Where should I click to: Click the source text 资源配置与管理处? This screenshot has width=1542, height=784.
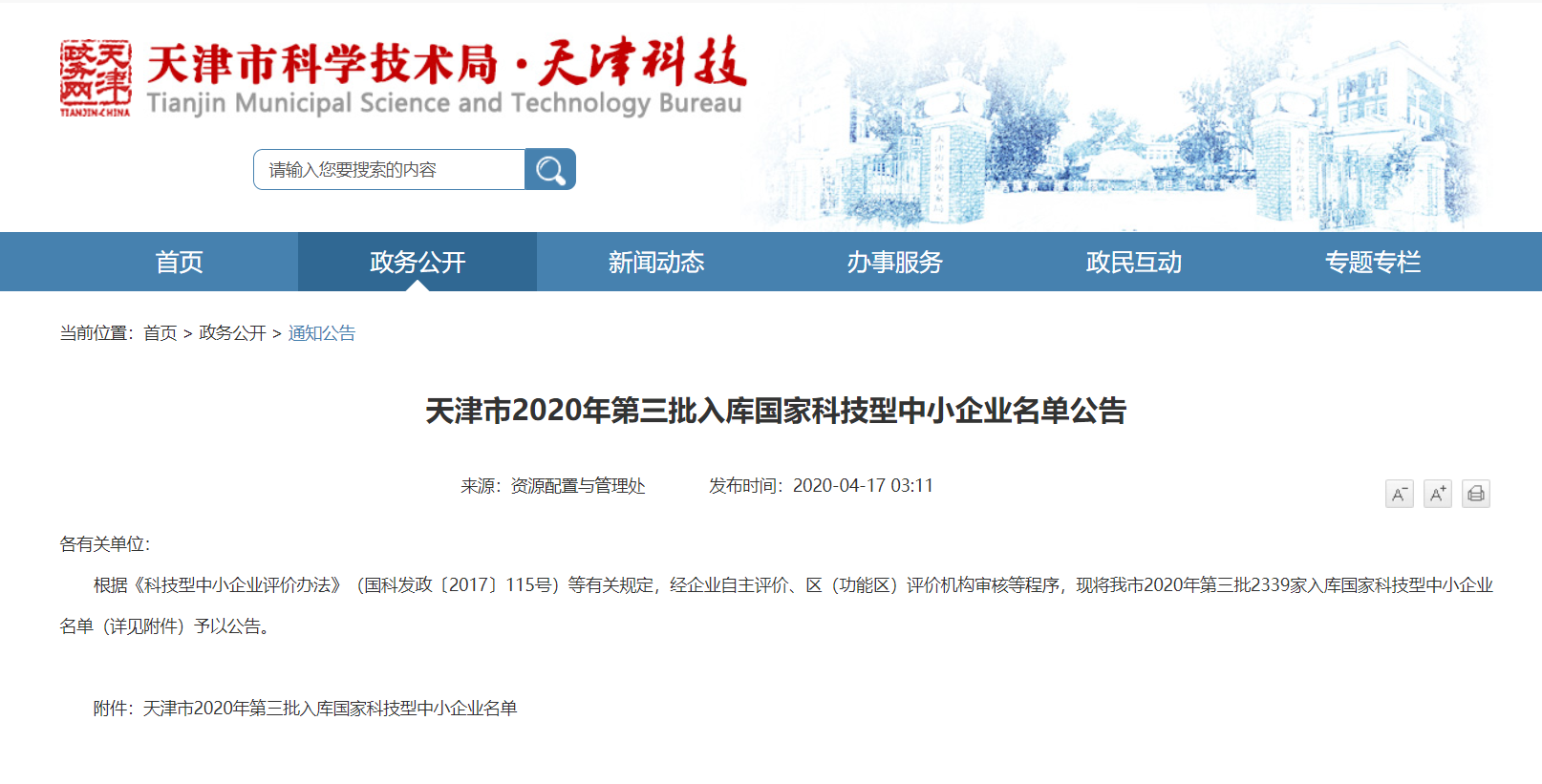[578, 486]
